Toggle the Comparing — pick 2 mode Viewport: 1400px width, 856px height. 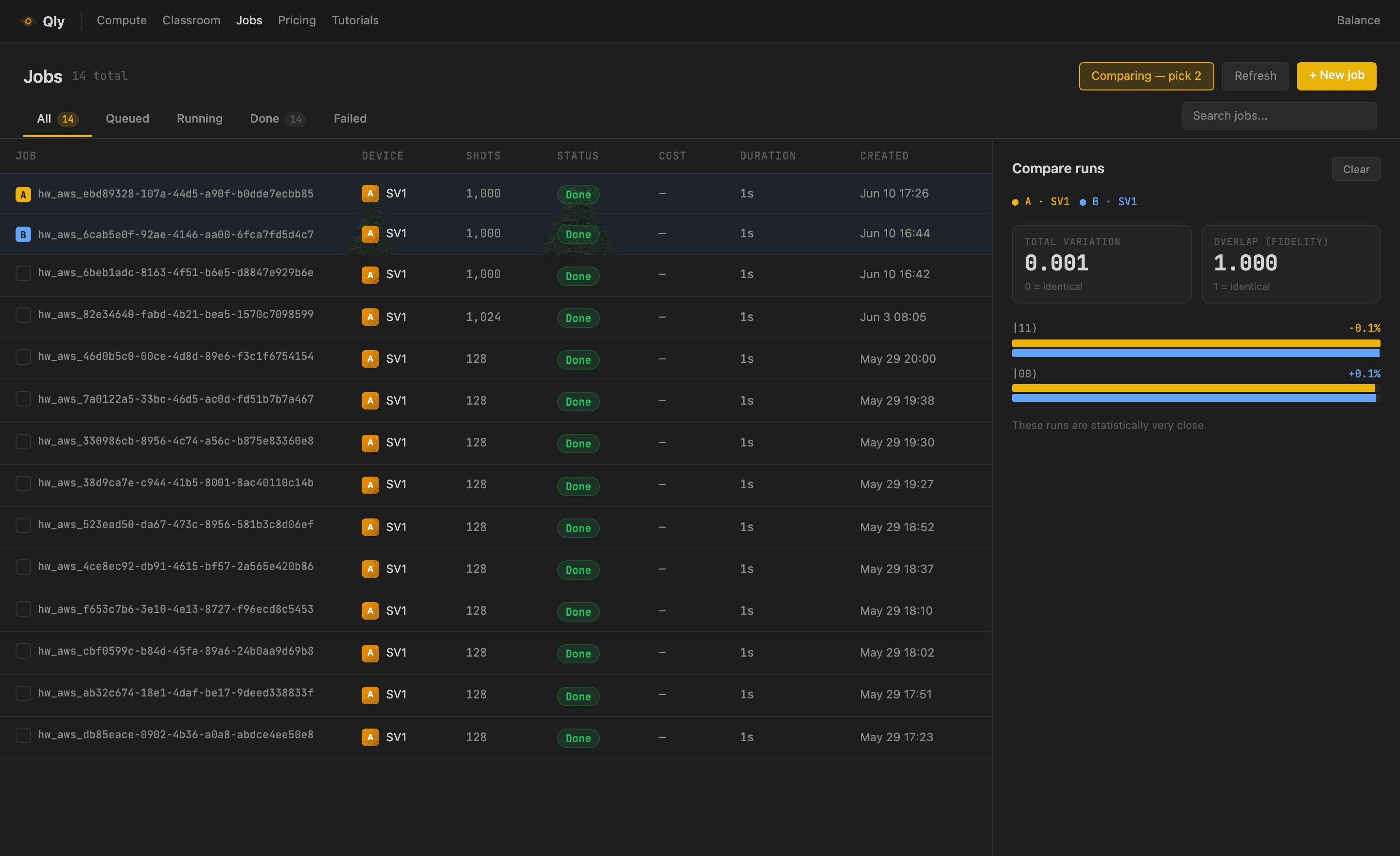pos(1146,76)
